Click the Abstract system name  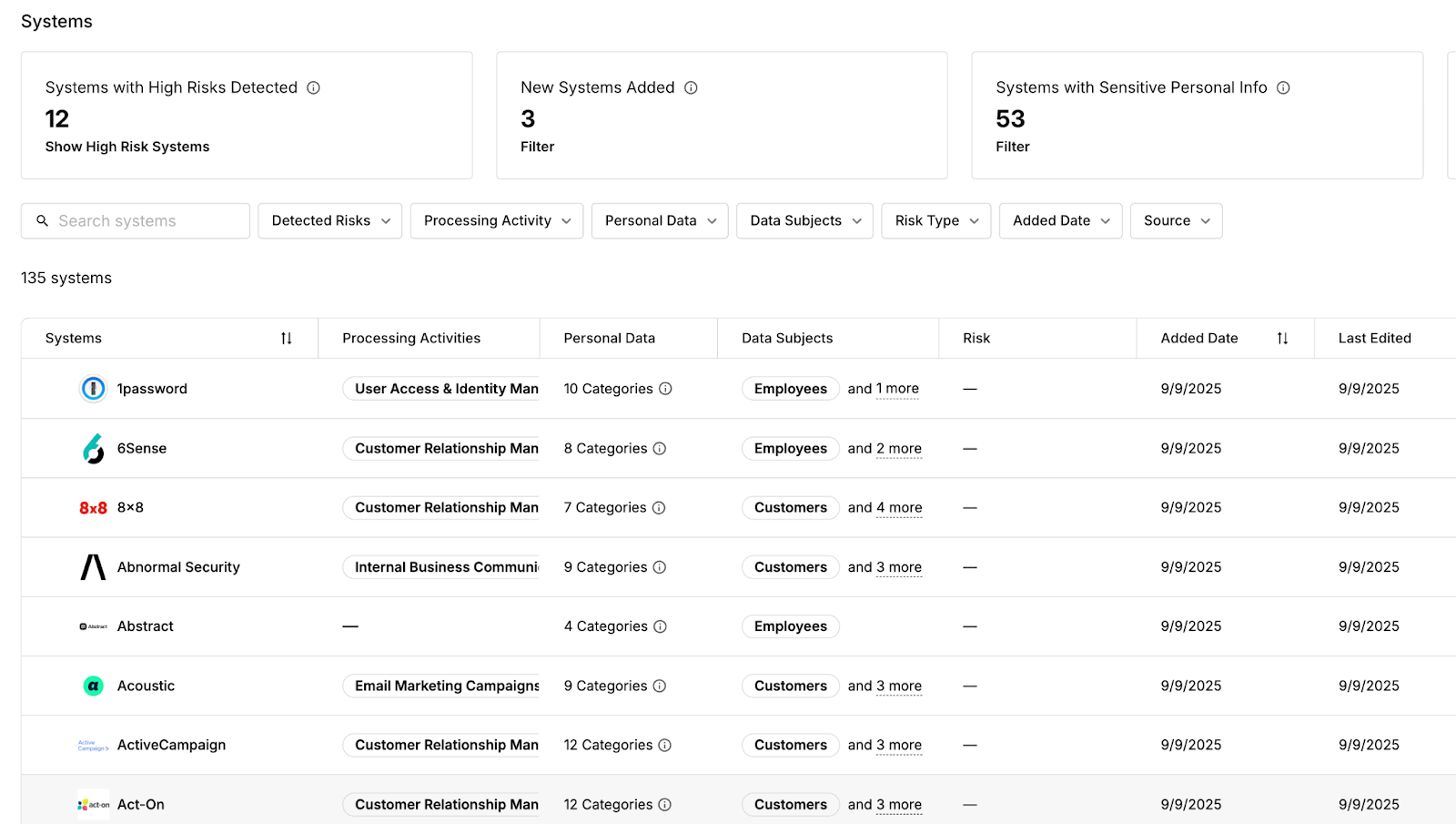[146, 626]
